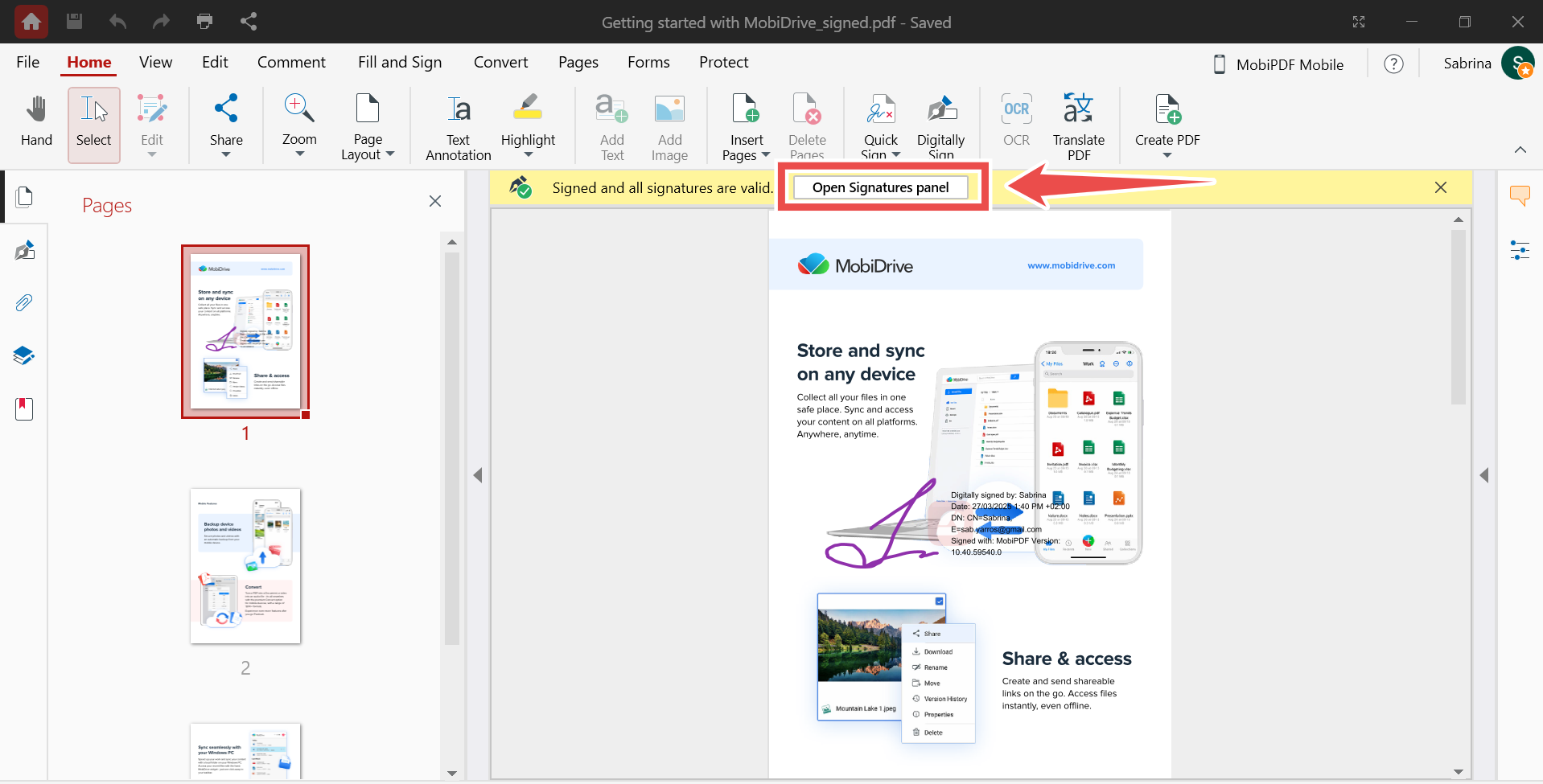Add a Text Annotation
The height and width of the screenshot is (784, 1543).
459,126
